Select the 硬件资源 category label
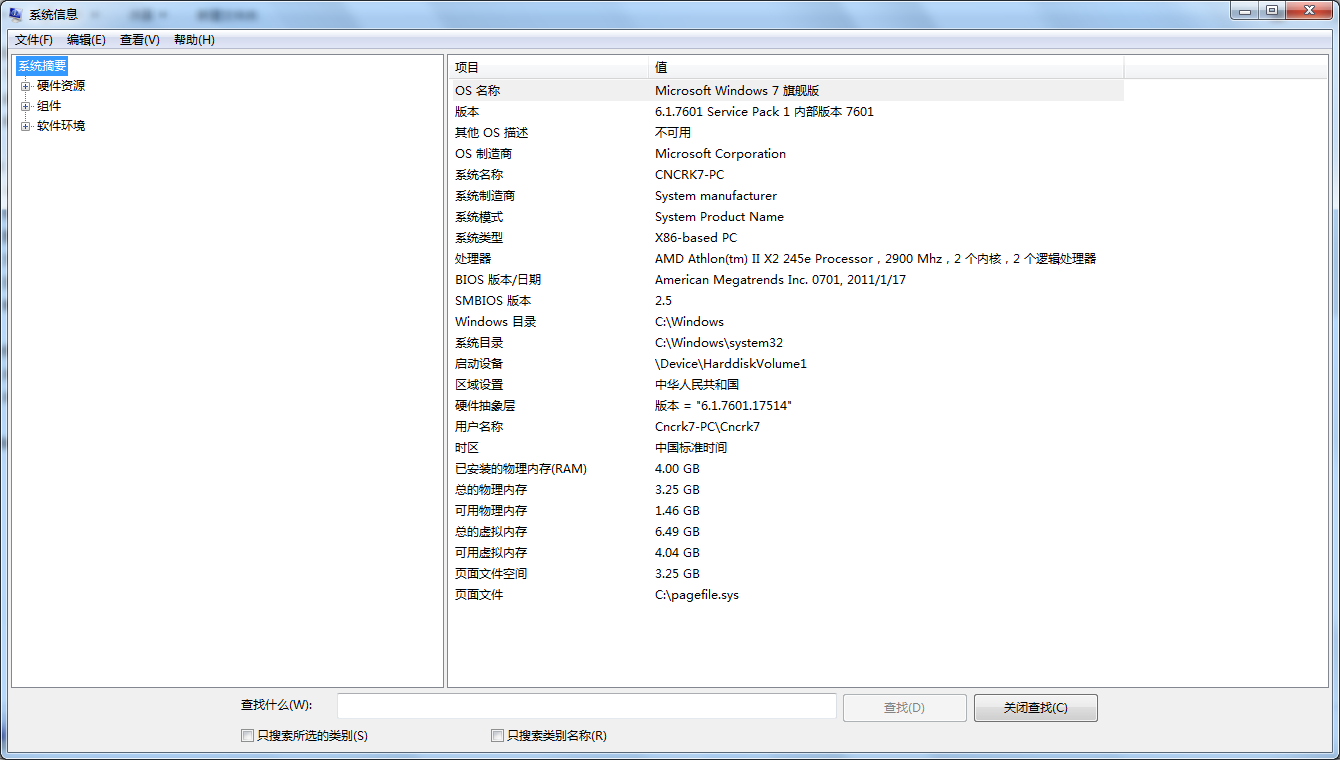 [x=61, y=86]
